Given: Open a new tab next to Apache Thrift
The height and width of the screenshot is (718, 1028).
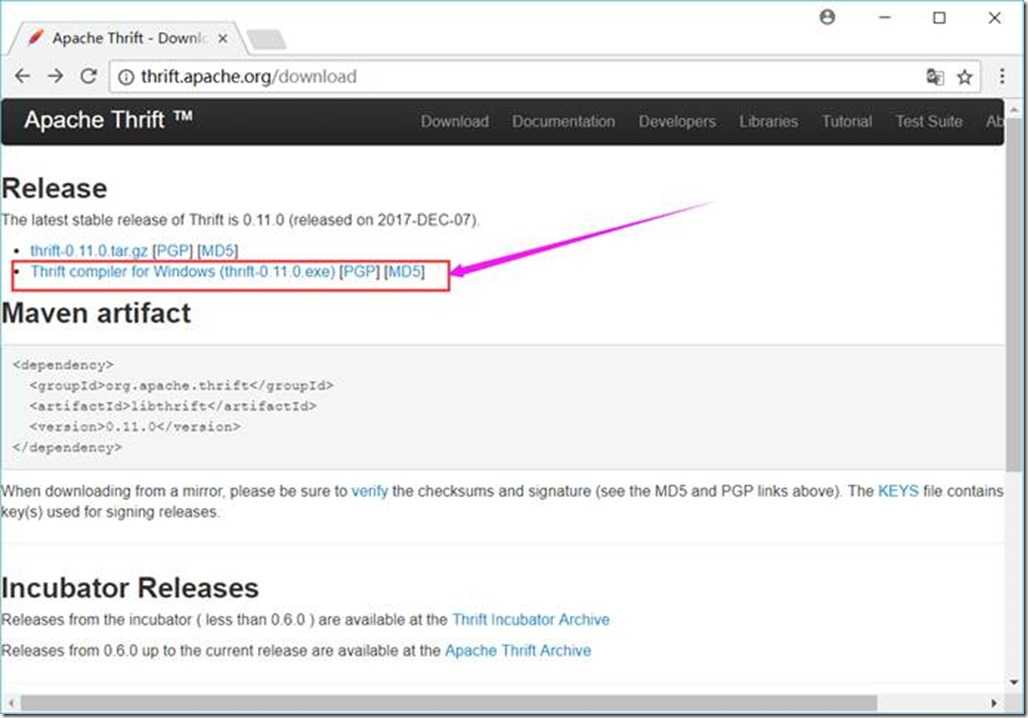Looking at the screenshot, I should 266,39.
